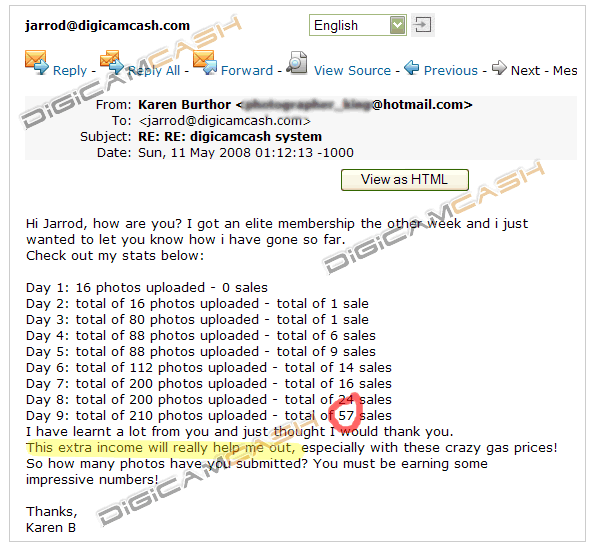Open the English language dropdown
Image resolution: width=600 pixels, height=548 pixels.
point(358,25)
